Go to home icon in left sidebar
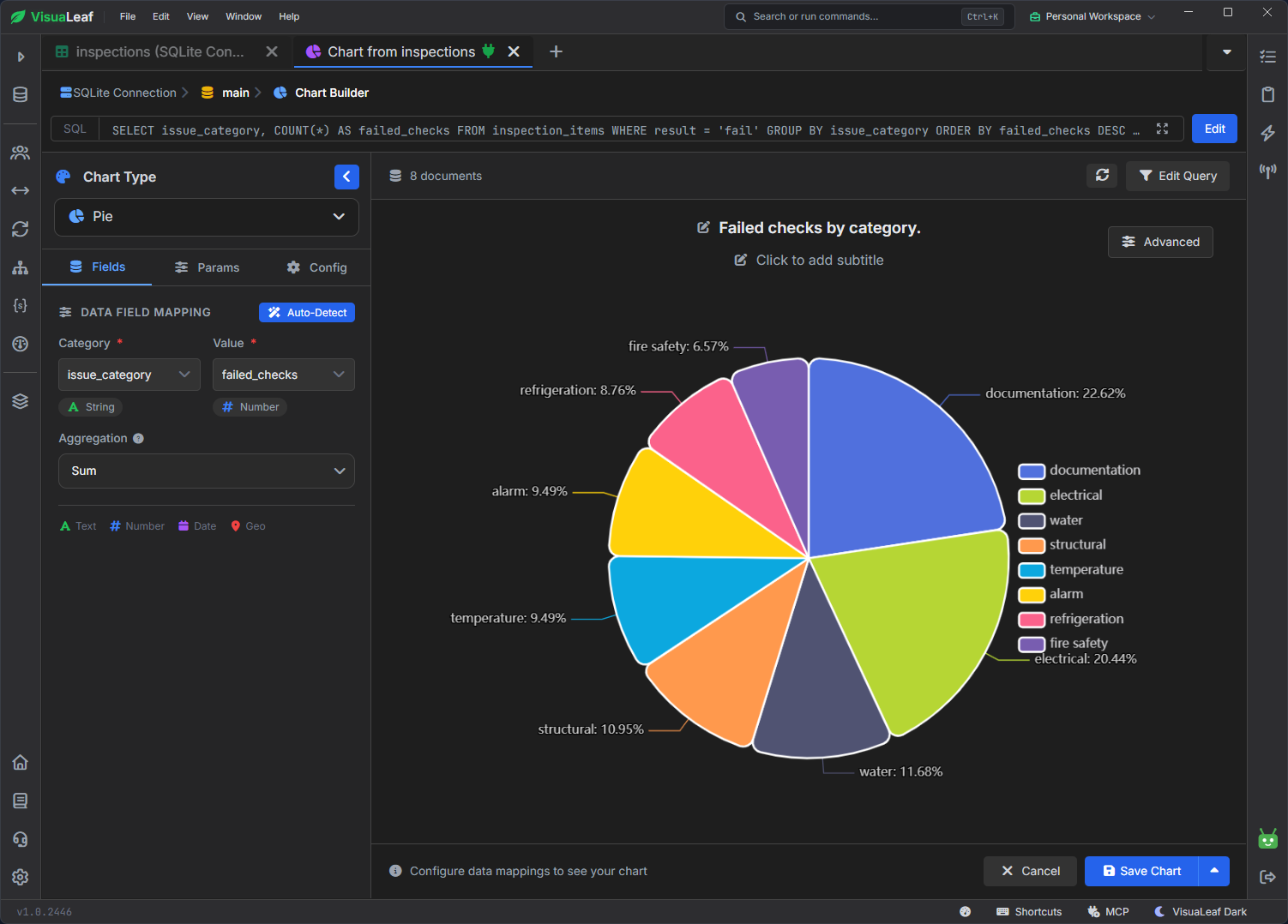The height and width of the screenshot is (924, 1288). pos(21,762)
